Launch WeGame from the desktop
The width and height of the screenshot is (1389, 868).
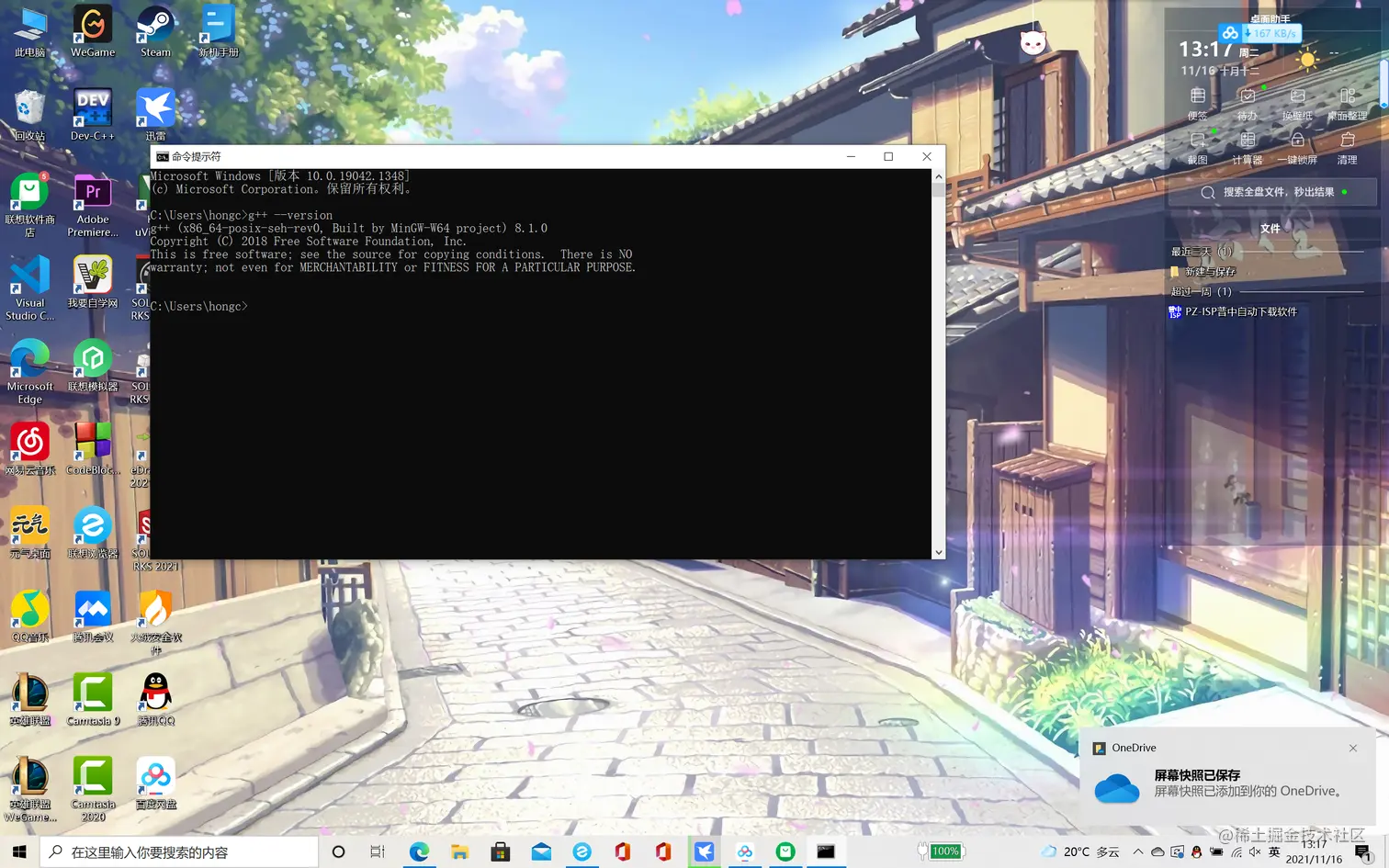click(93, 32)
